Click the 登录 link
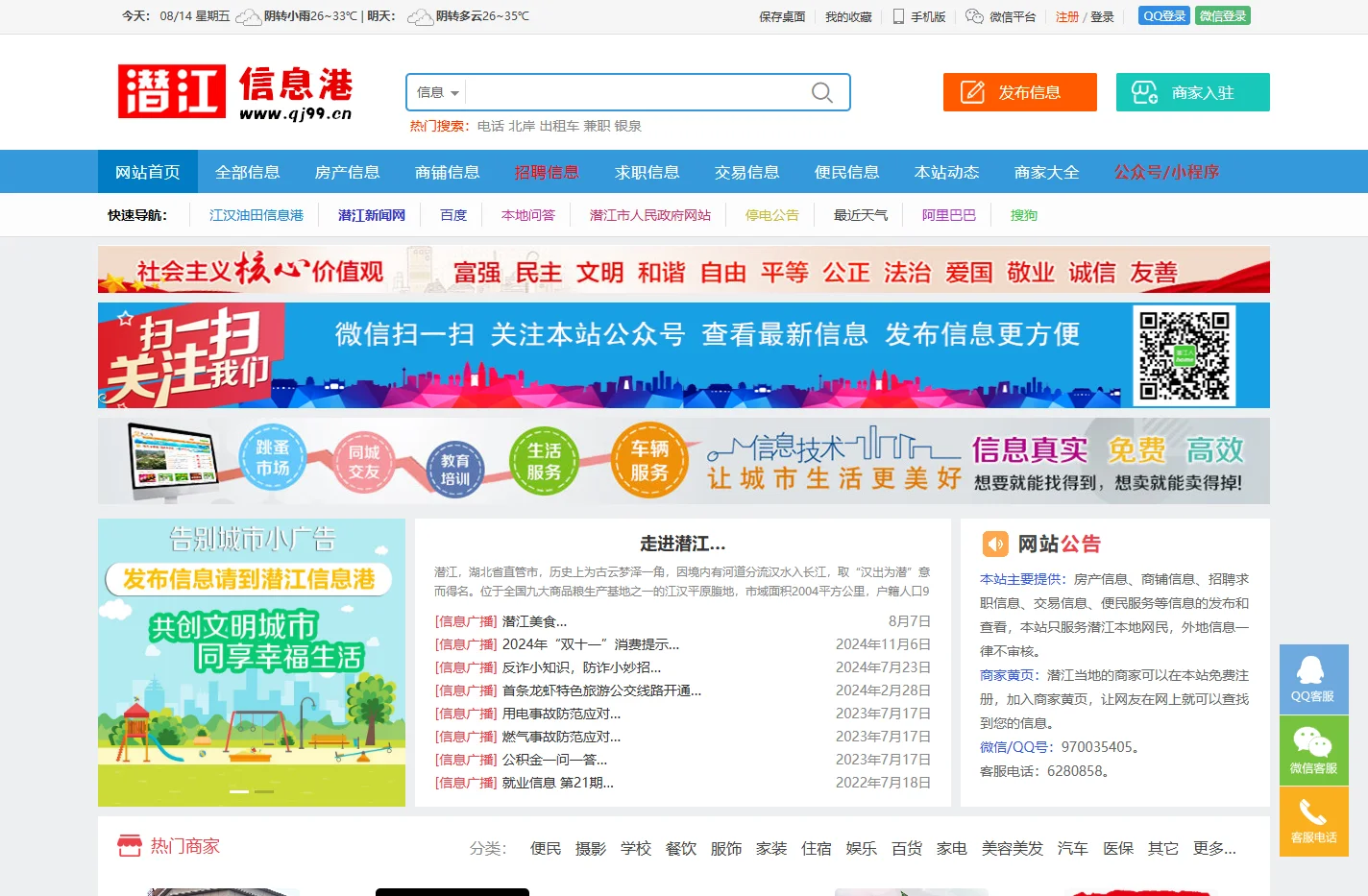 (1102, 16)
